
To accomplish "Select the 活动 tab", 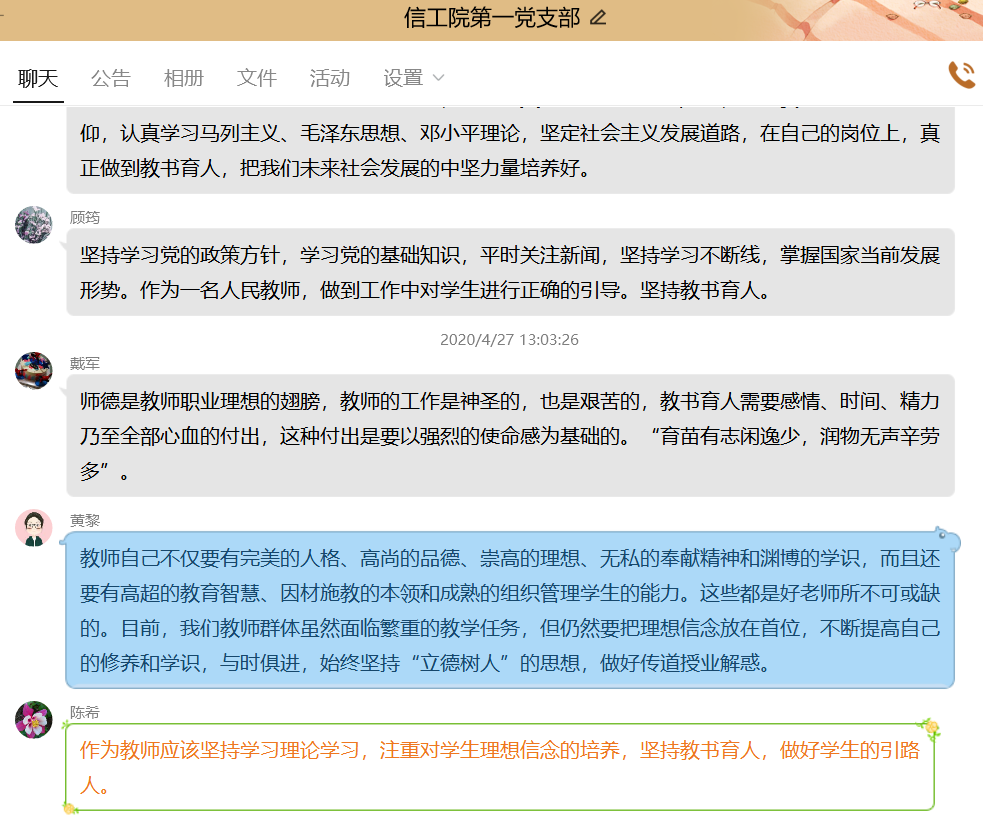I will (x=330, y=78).
